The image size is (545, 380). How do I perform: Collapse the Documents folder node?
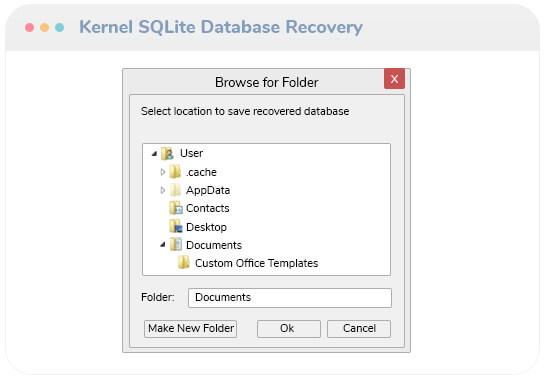163,245
